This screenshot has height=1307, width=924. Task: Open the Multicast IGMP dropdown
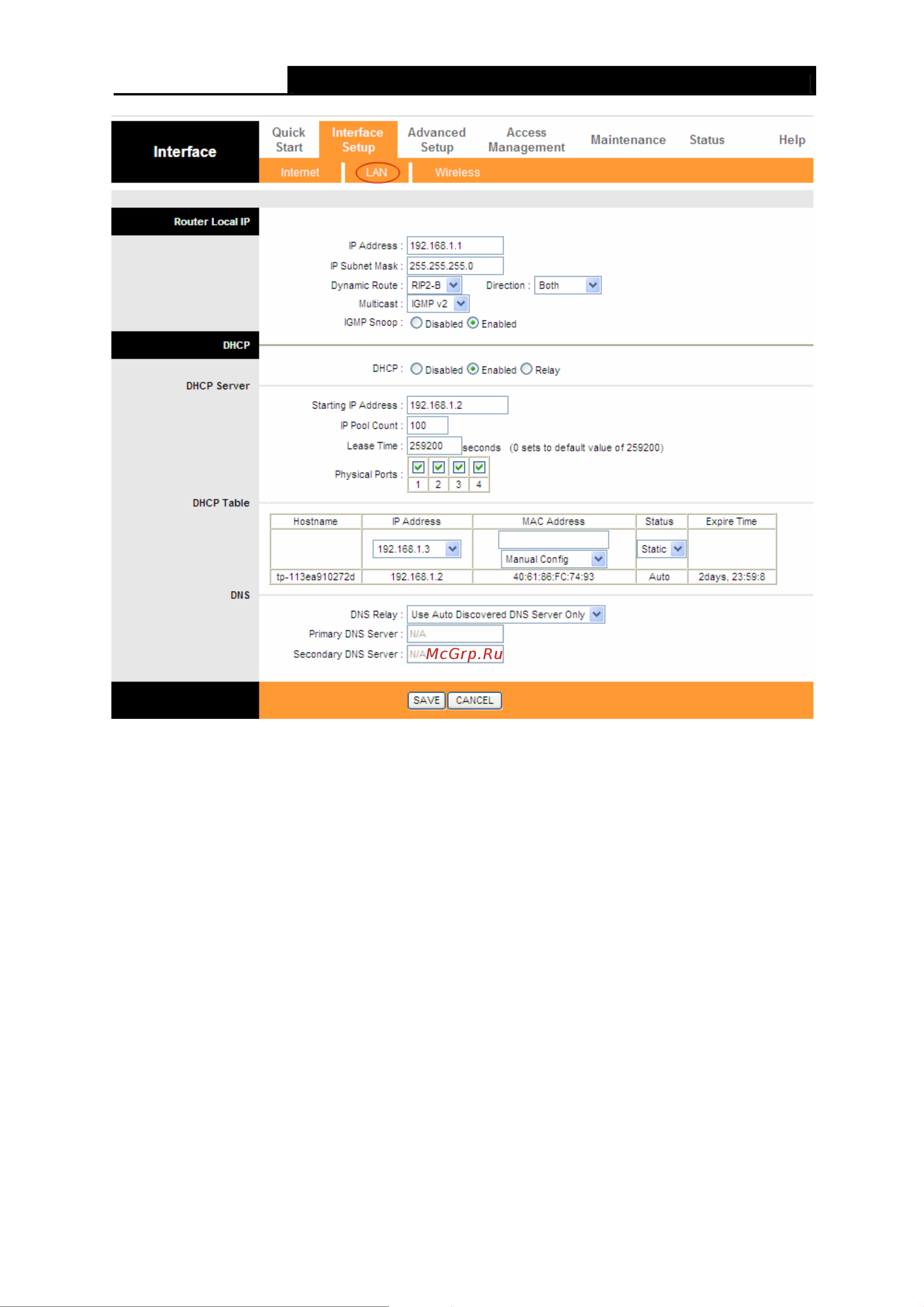coord(438,303)
